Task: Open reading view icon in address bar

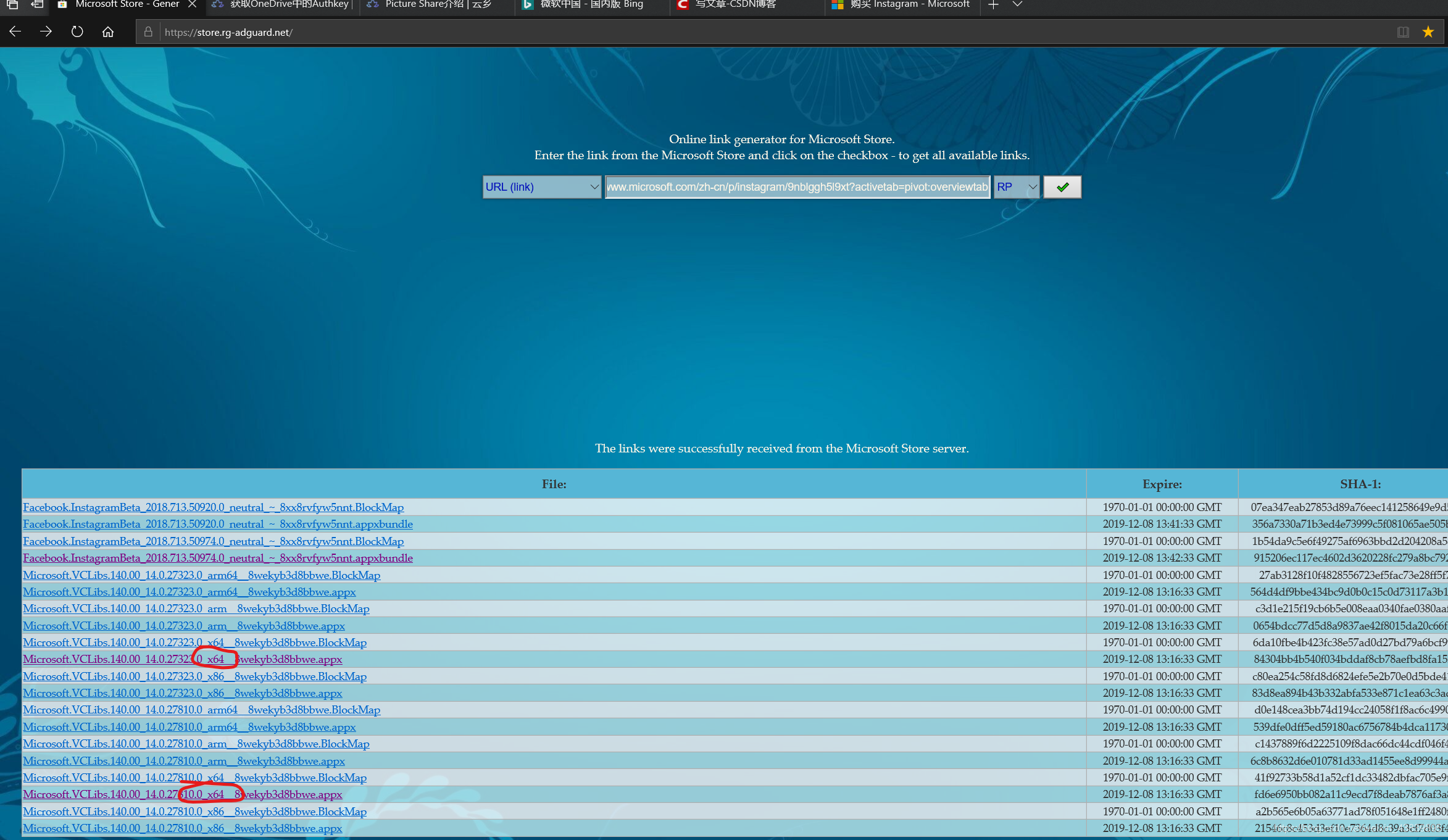Action: coord(1403,32)
